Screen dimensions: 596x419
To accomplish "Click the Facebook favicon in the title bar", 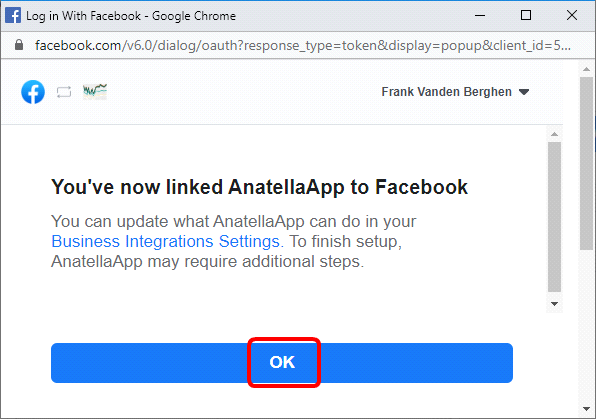I will click(13, 16).
